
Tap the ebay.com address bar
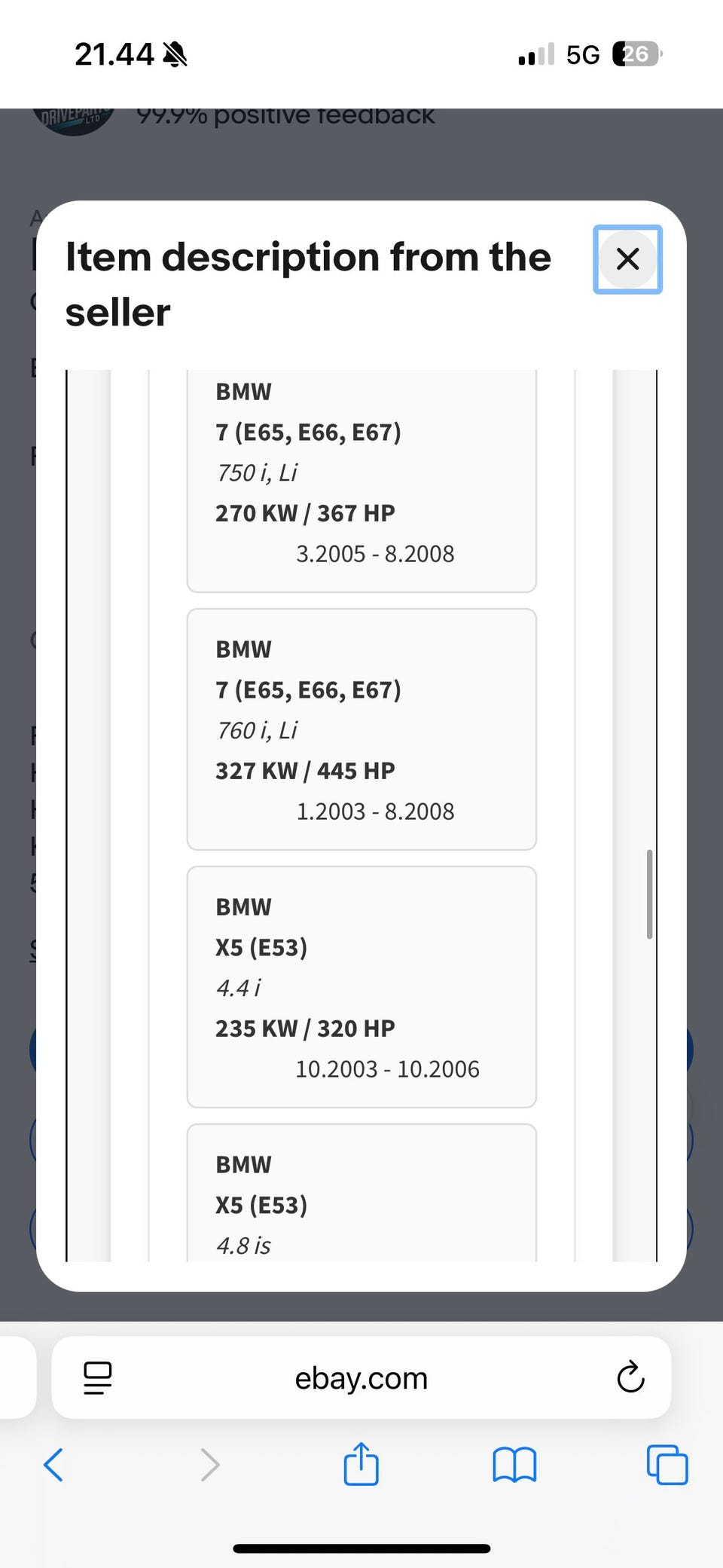point(361,1378)
